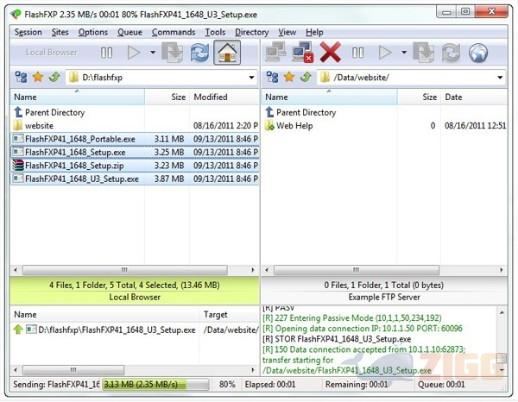The width and height of the screenshot is (518, 402).
Task: Click the Remaining time status field
Action: (356, 385)
